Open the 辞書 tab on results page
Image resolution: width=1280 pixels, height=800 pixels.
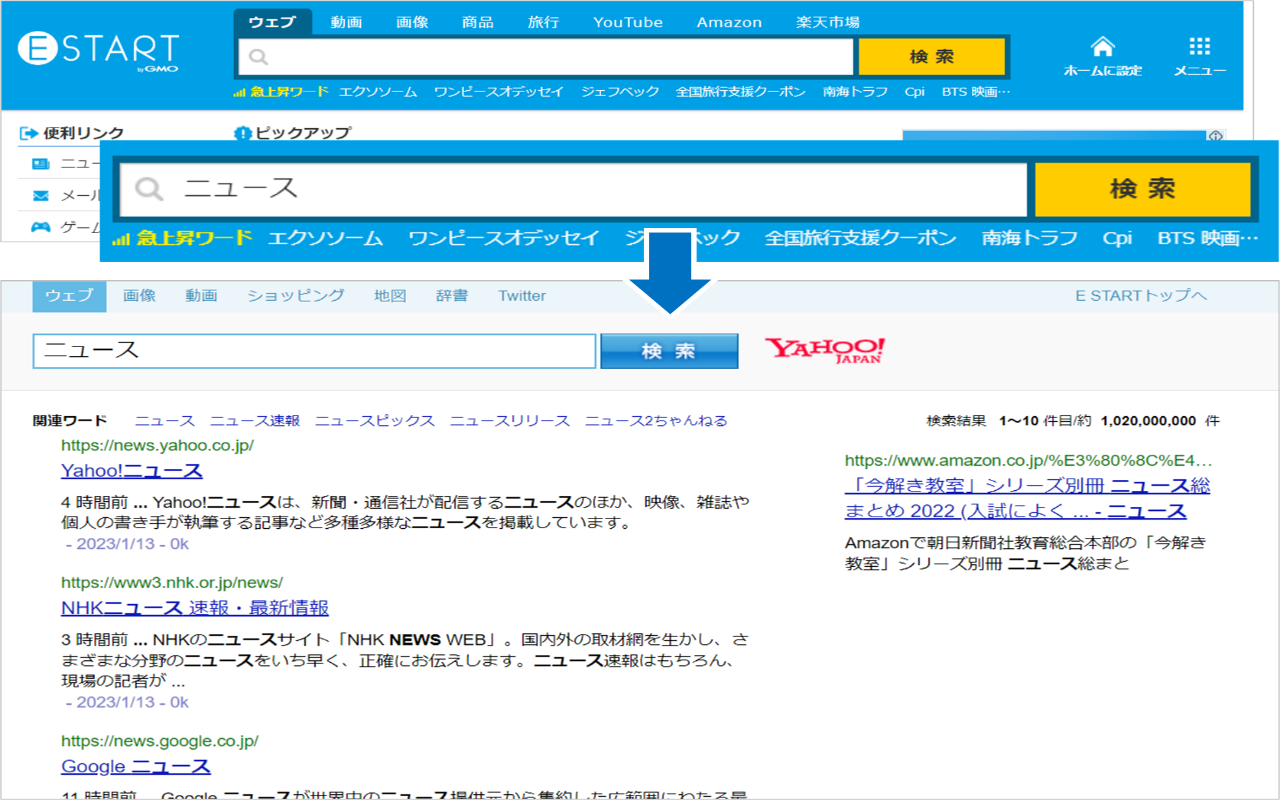(452, 296)
